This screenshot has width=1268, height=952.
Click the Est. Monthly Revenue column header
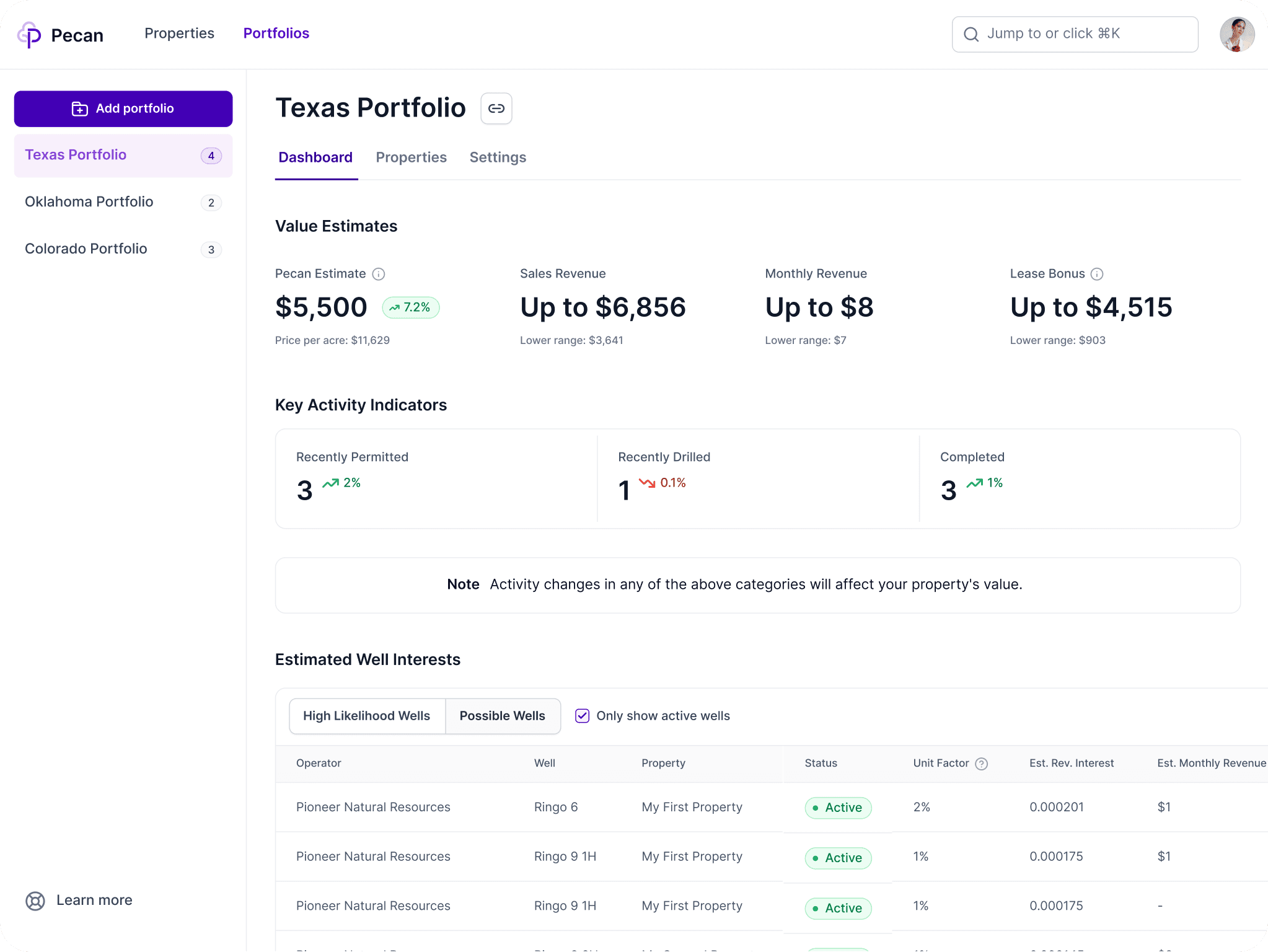[x=1212, y=763]
